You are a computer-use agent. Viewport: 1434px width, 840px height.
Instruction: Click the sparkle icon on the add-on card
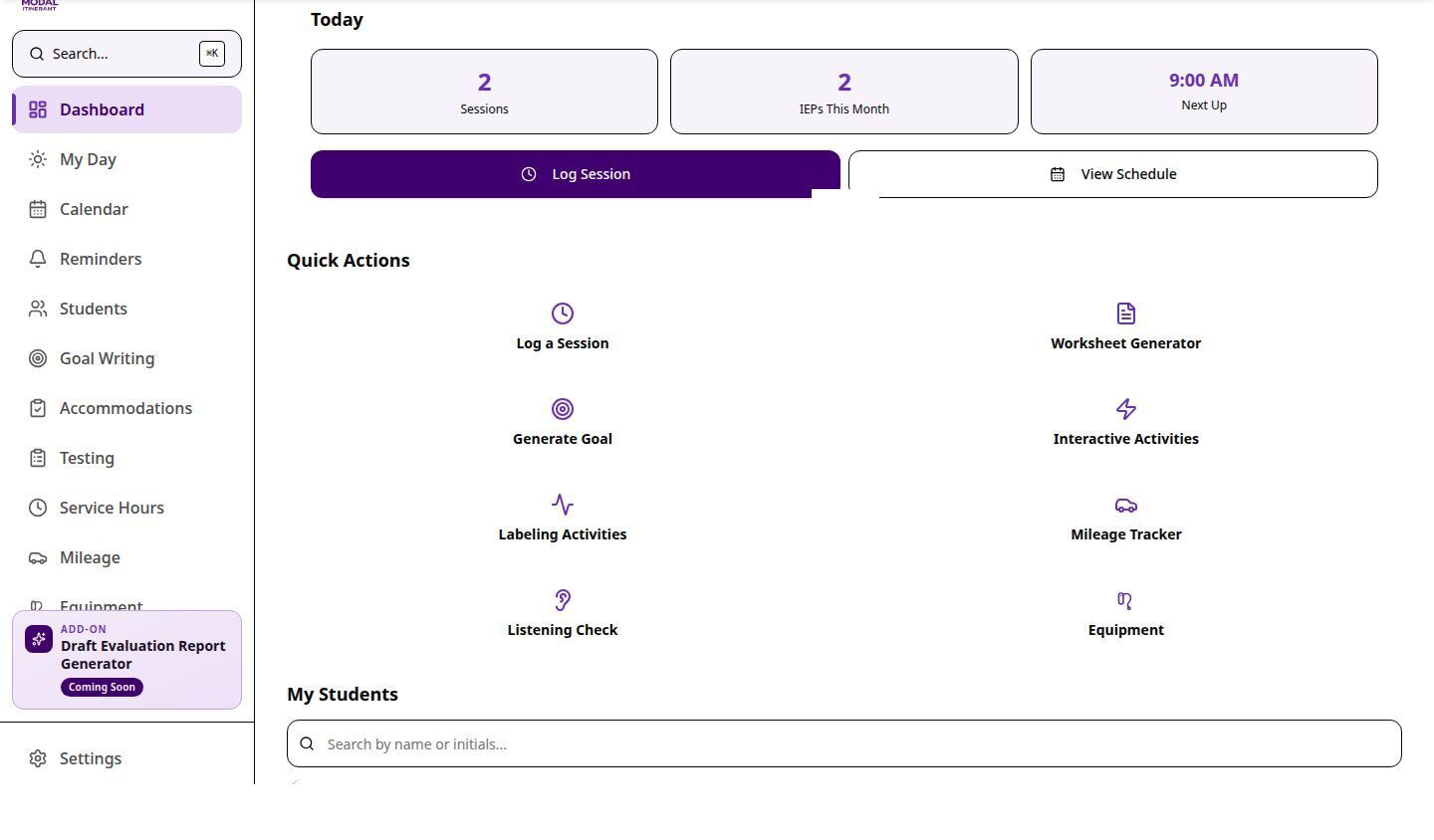click(x=39, y=639)
